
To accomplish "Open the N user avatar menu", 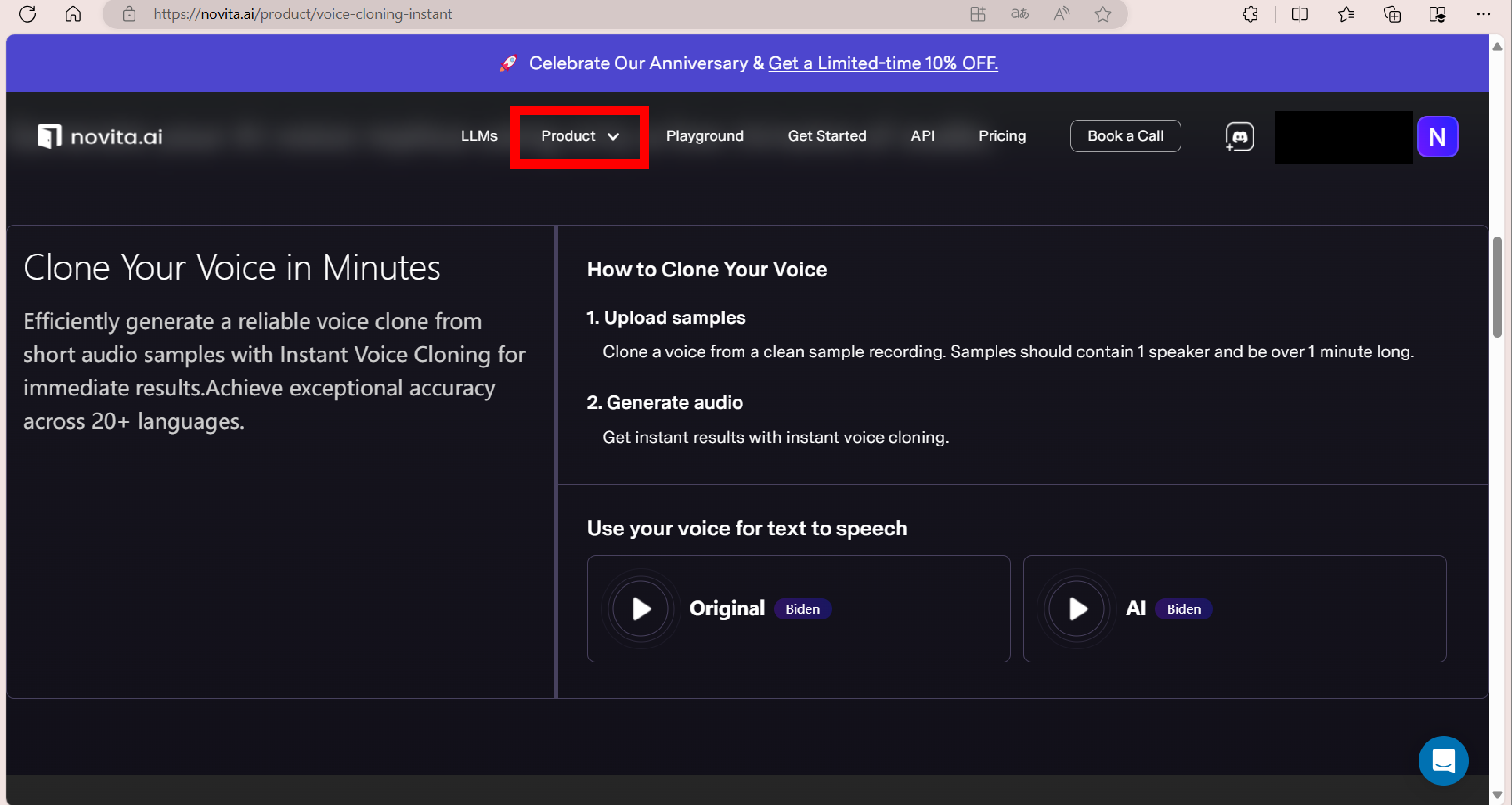I will pos(1437,136).
